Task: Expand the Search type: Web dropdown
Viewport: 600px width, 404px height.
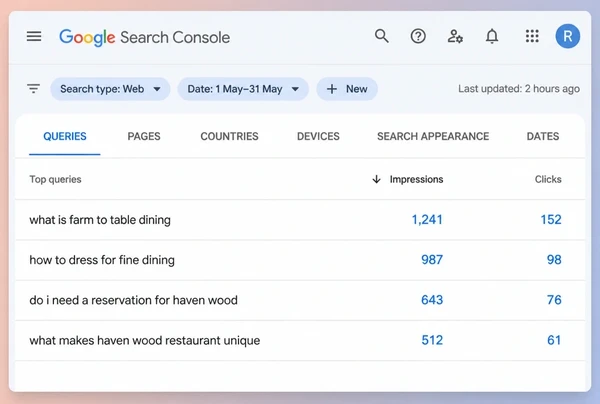Action: pos(110,89)
